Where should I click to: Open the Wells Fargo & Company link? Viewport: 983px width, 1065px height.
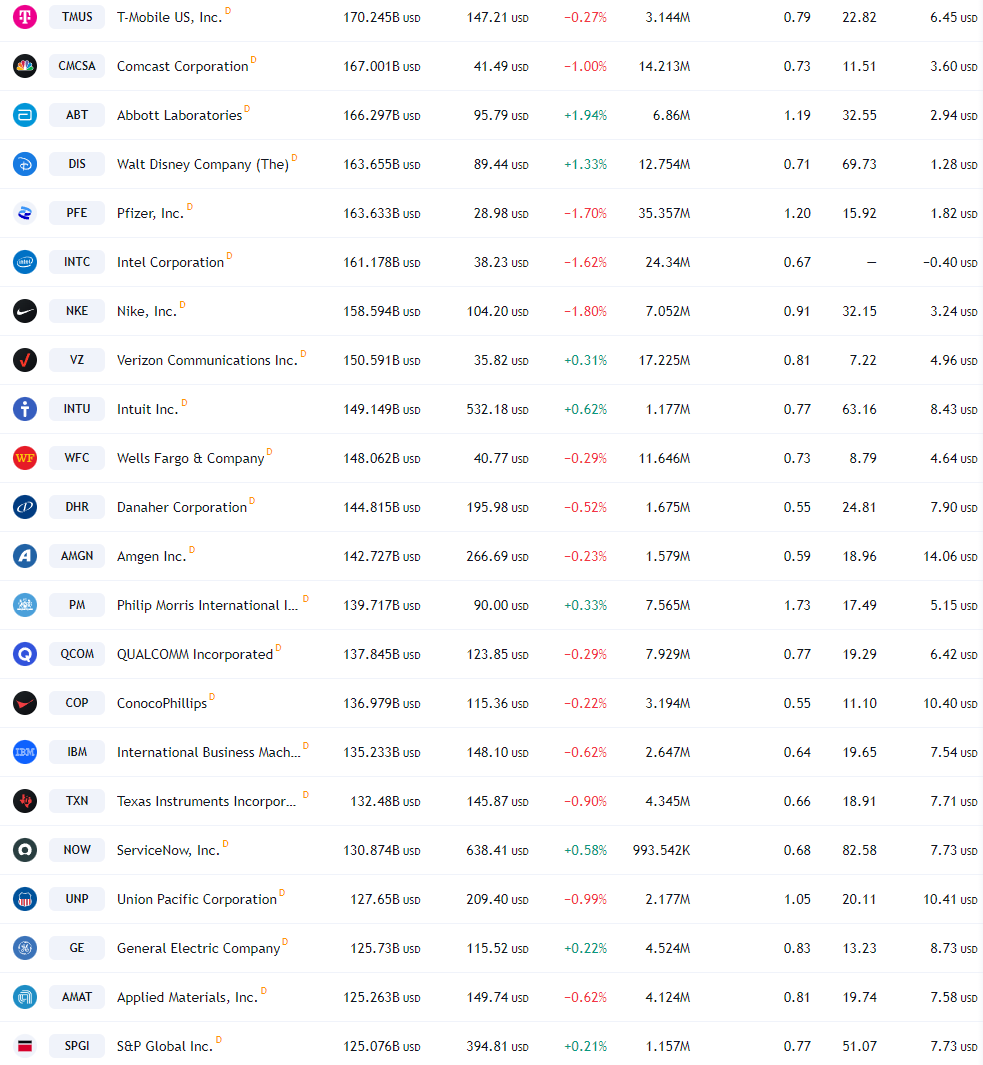click(x=190, y=458)
